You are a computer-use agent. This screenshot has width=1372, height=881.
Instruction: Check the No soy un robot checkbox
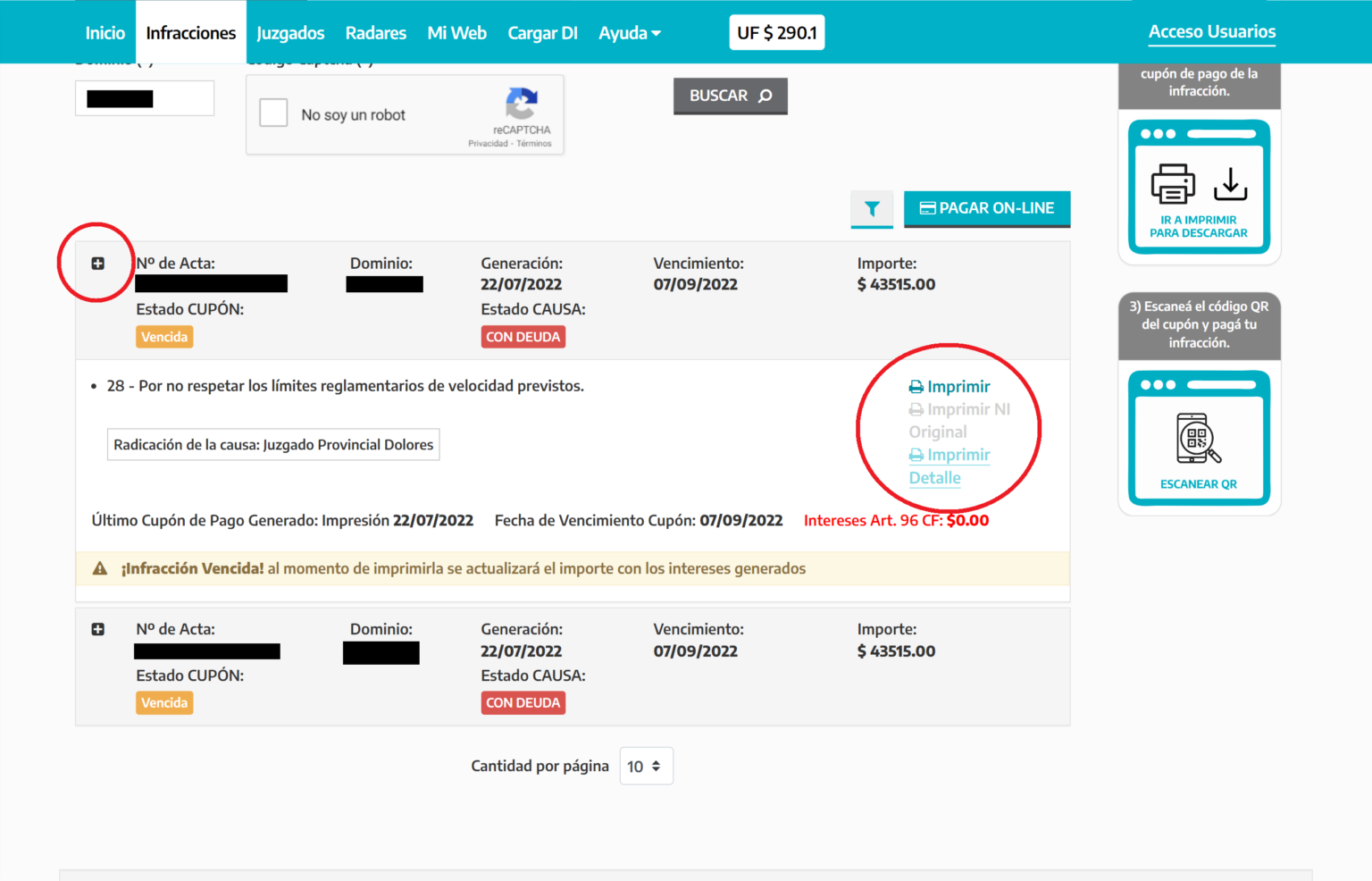point(273,113)
